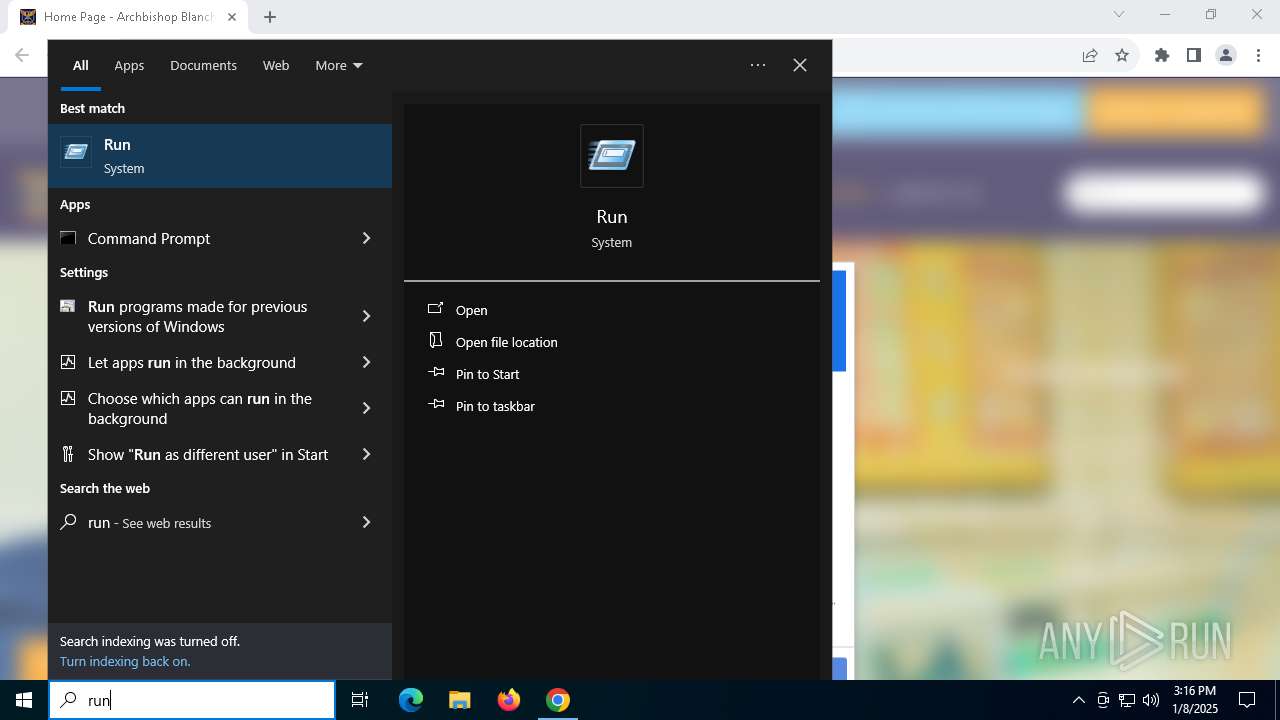Click the Command Prompt icon

(x=68, y=238)
